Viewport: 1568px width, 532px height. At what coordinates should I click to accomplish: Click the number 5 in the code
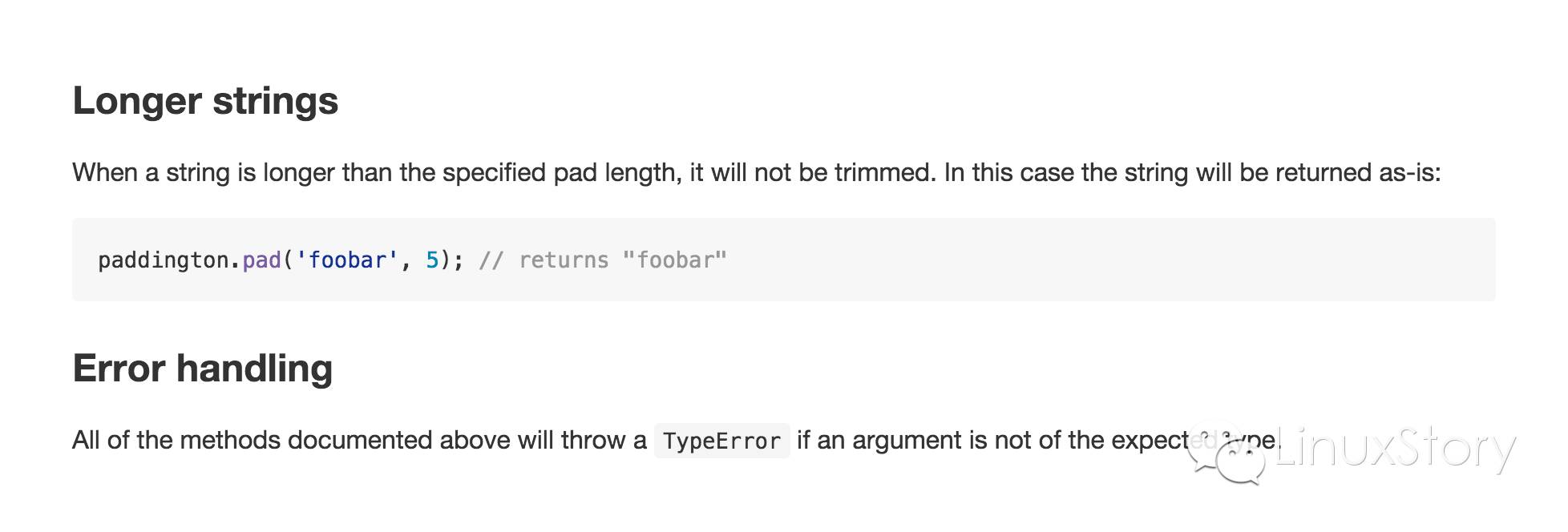[x=432, y=260]
